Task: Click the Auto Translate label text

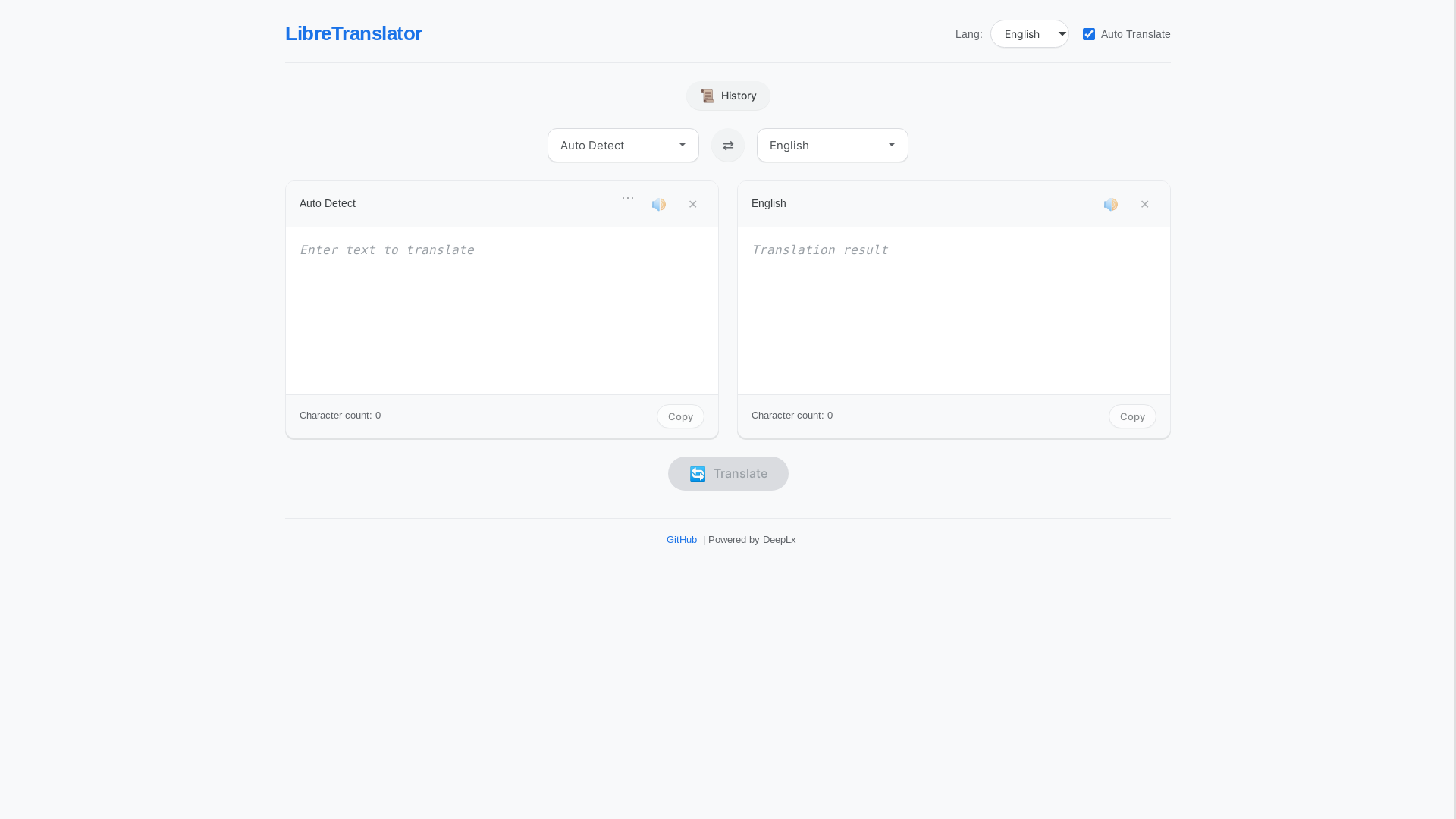Action: coord(1135,34)
